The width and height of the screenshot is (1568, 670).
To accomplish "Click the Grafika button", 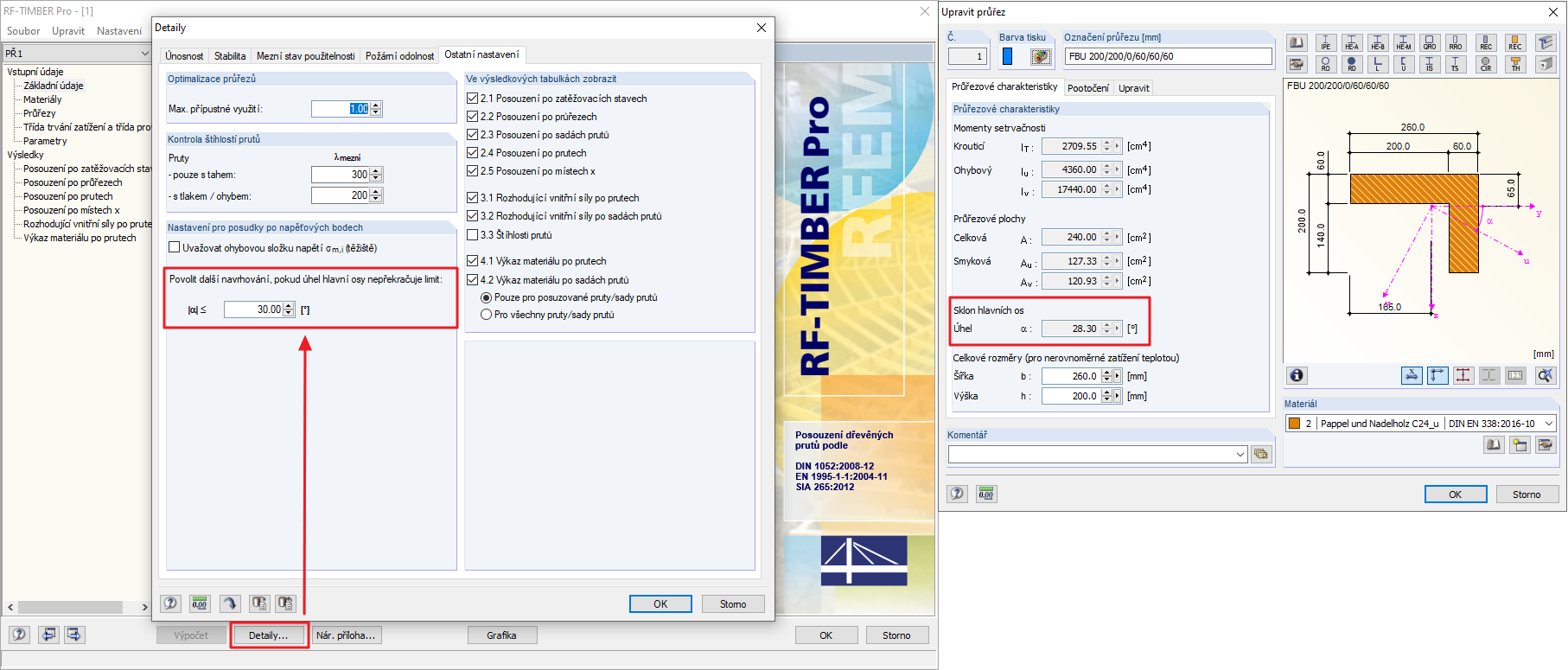I will 501,635.
